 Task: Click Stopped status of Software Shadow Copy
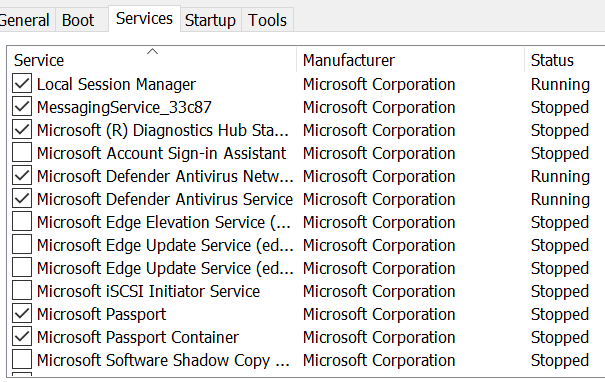click(x=560, y=360)
